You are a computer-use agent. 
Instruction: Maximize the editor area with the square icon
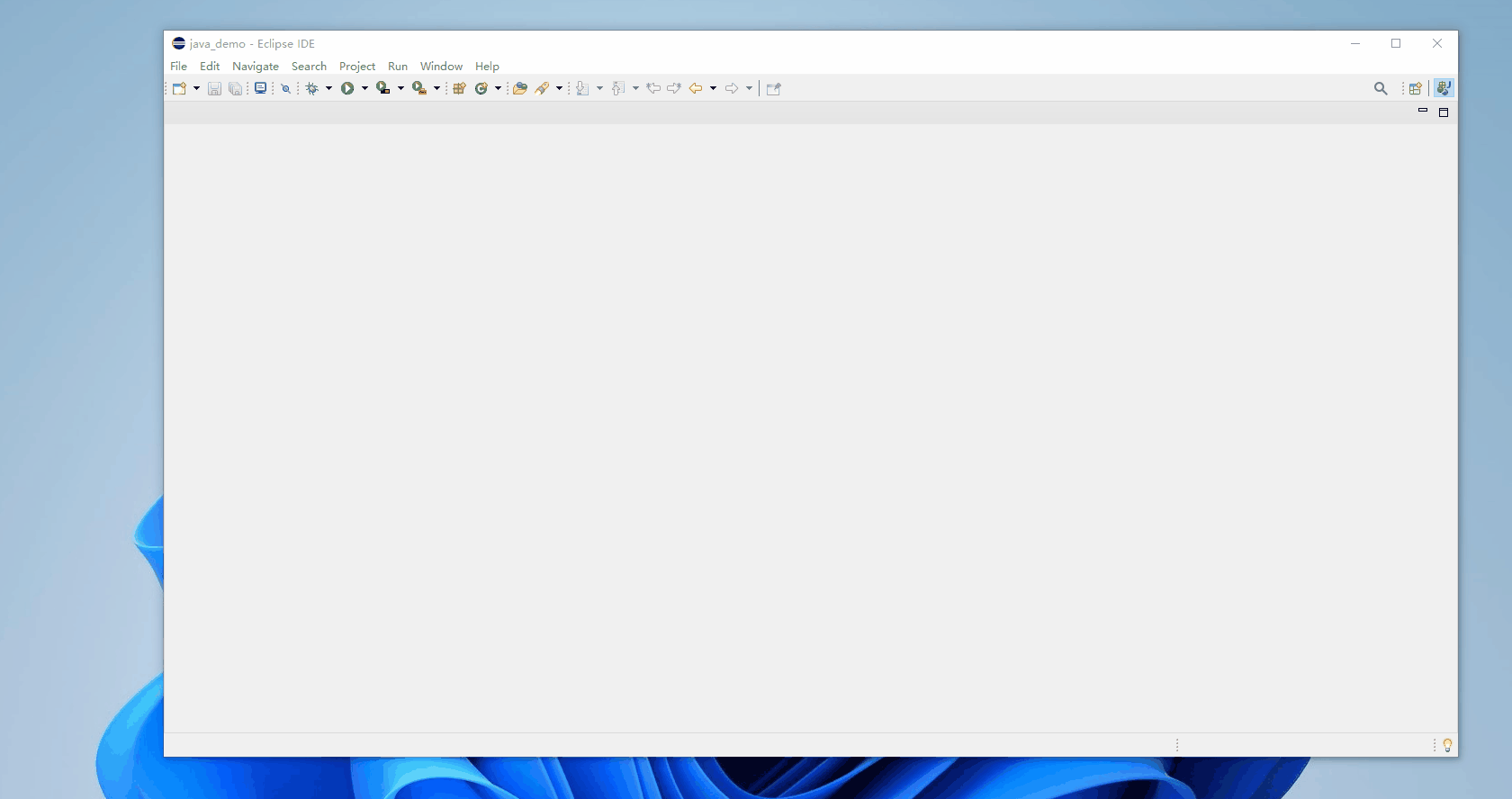[1444, 112]
